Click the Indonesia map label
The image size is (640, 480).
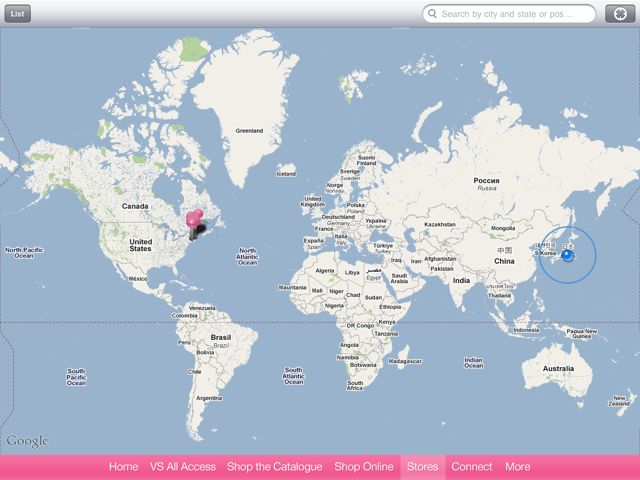(526, 330)
